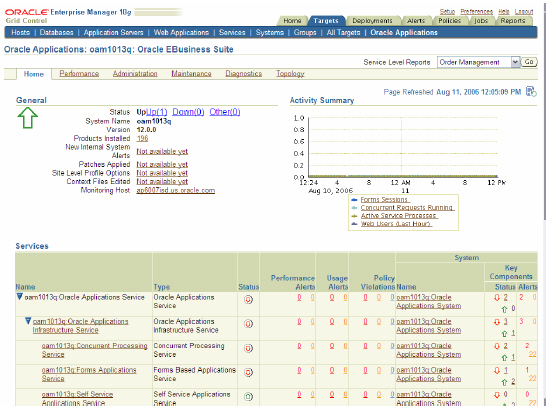Go to Services in the navigation bar

click(x=232, y=32)
